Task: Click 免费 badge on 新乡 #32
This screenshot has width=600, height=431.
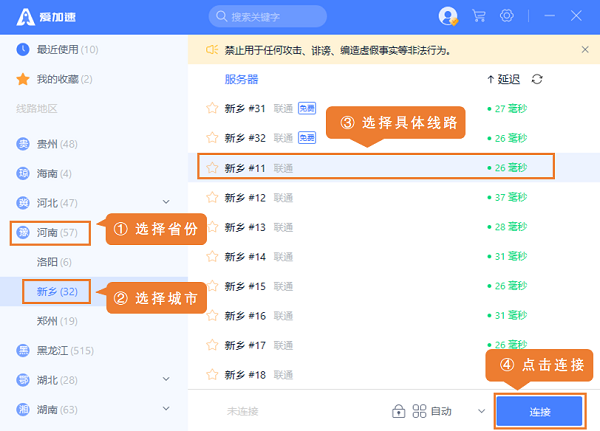Action: click(307, 138)
